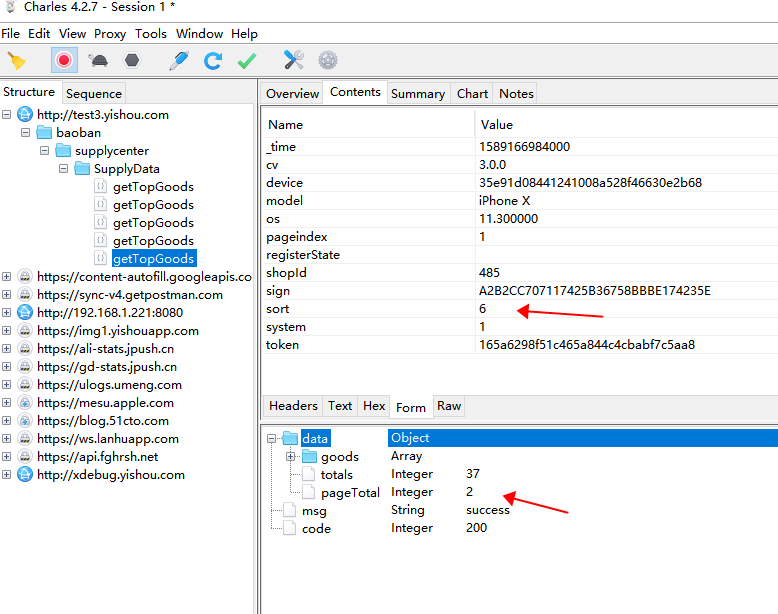Expand the xdebug.yishou.com host
This screenshot has width=778, height=614.
tap(6, 475)
